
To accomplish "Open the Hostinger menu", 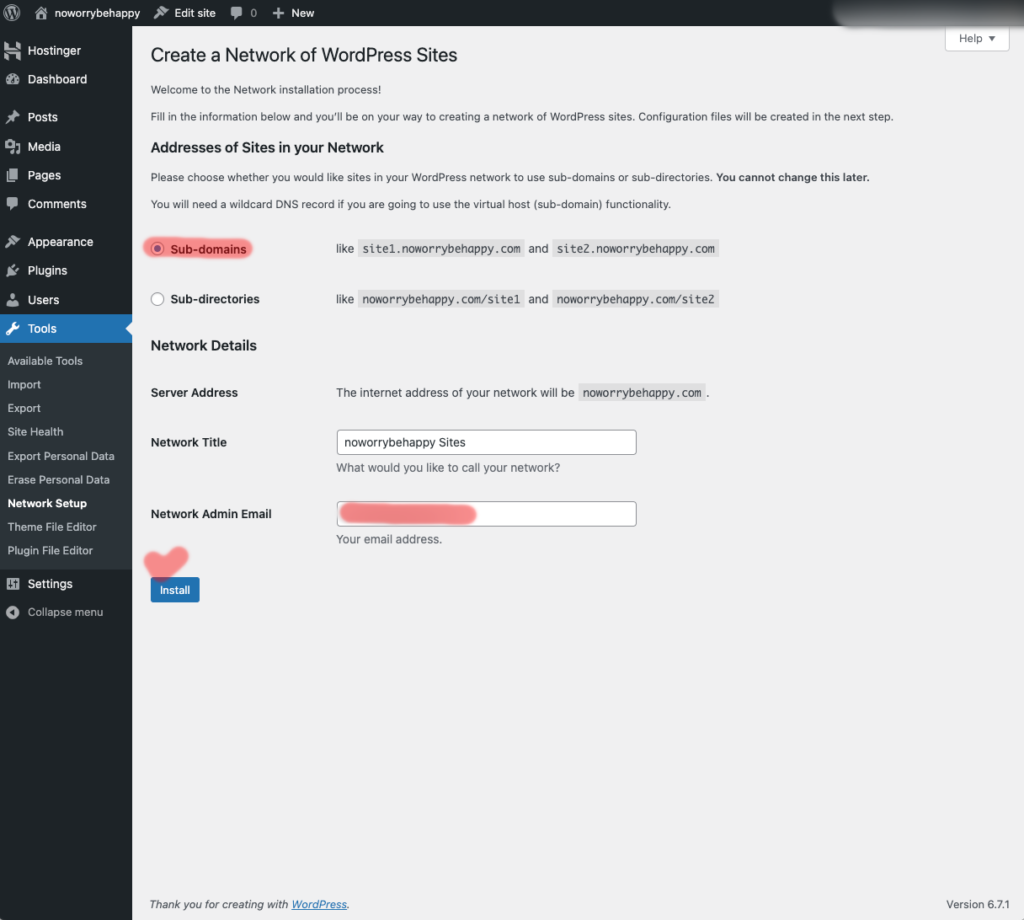I will (54, 50).
